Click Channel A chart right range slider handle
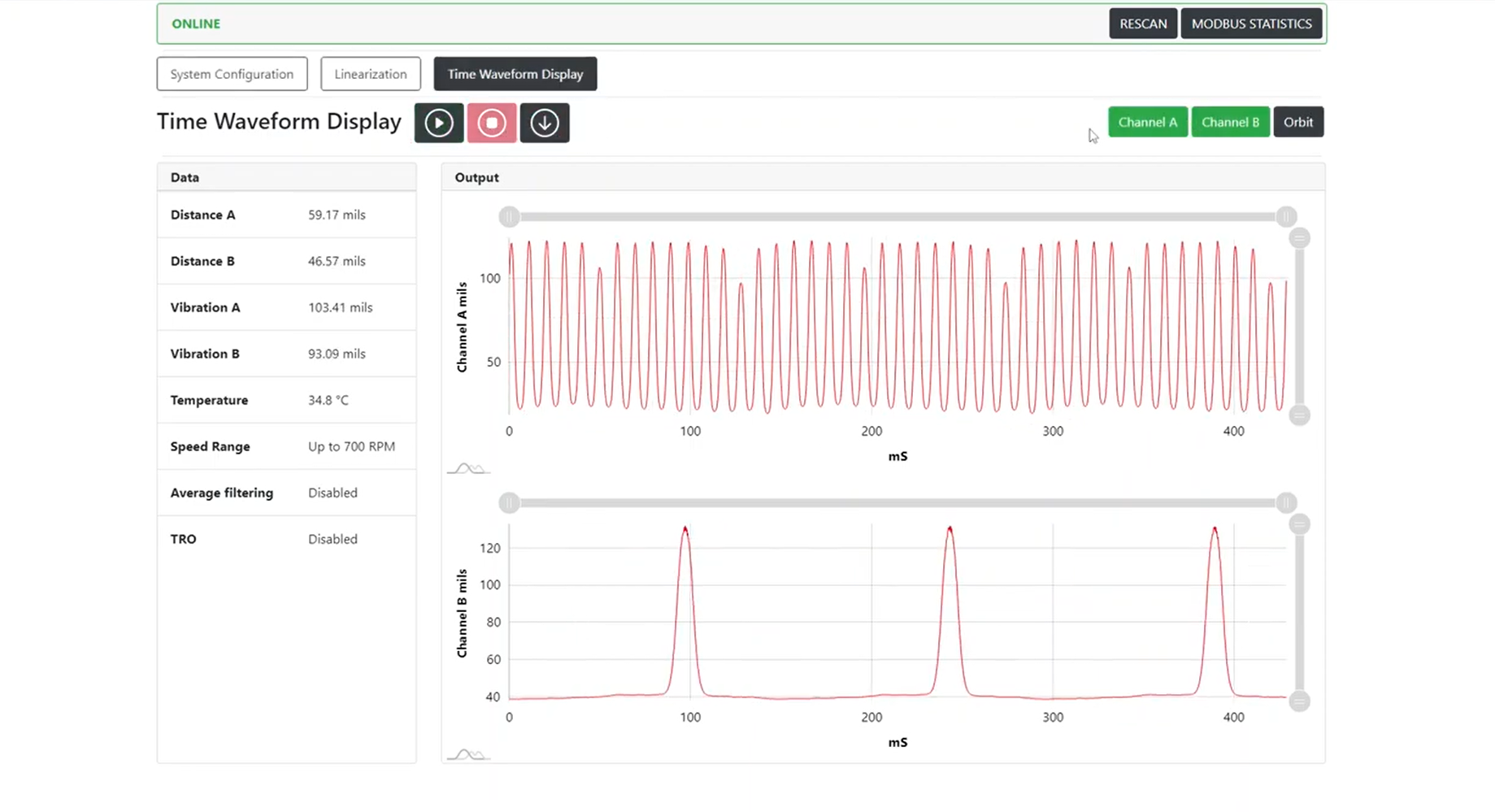This screenshot has height=812, width=1495. pos(1286,216)
